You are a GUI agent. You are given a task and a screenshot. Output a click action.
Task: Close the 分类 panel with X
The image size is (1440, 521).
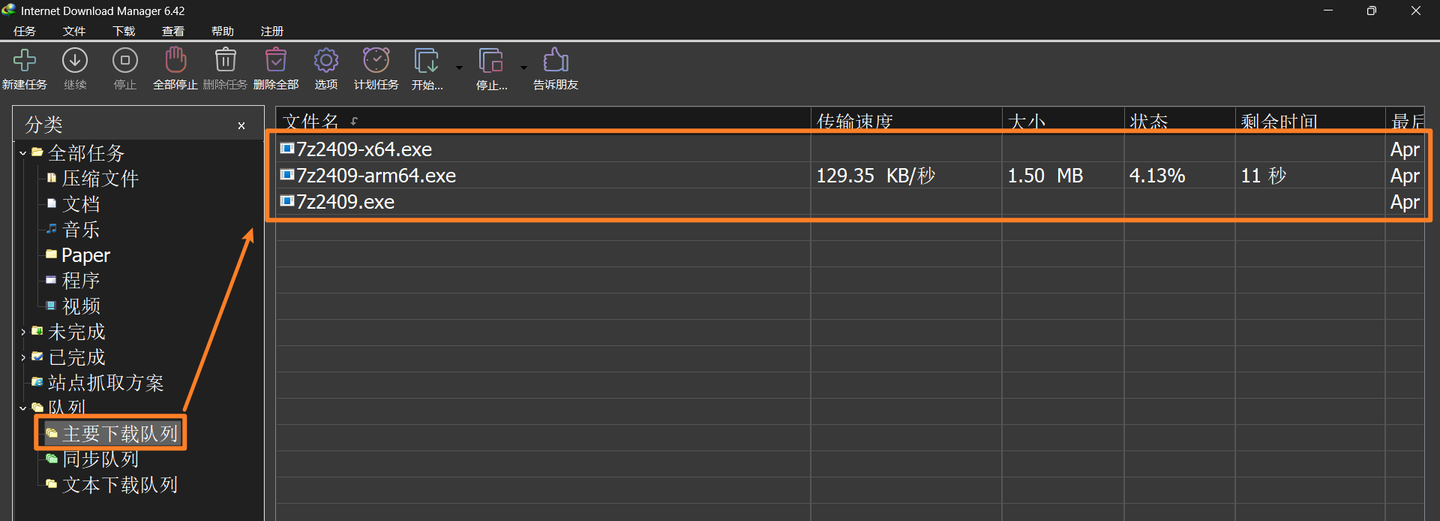[241, 126]
